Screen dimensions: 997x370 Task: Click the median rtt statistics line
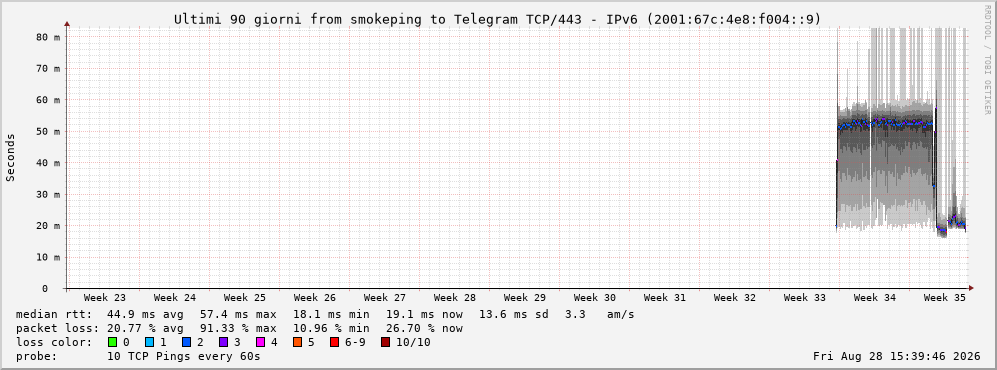325,315
